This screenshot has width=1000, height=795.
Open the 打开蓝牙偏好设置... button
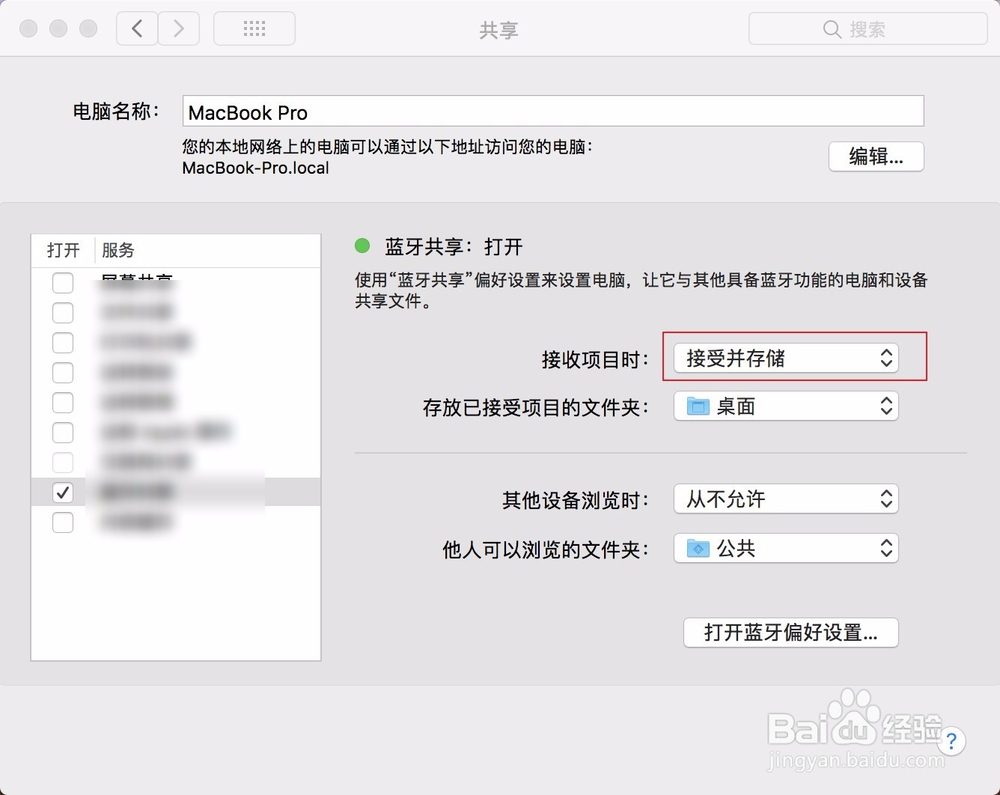[x=791, y=632]
